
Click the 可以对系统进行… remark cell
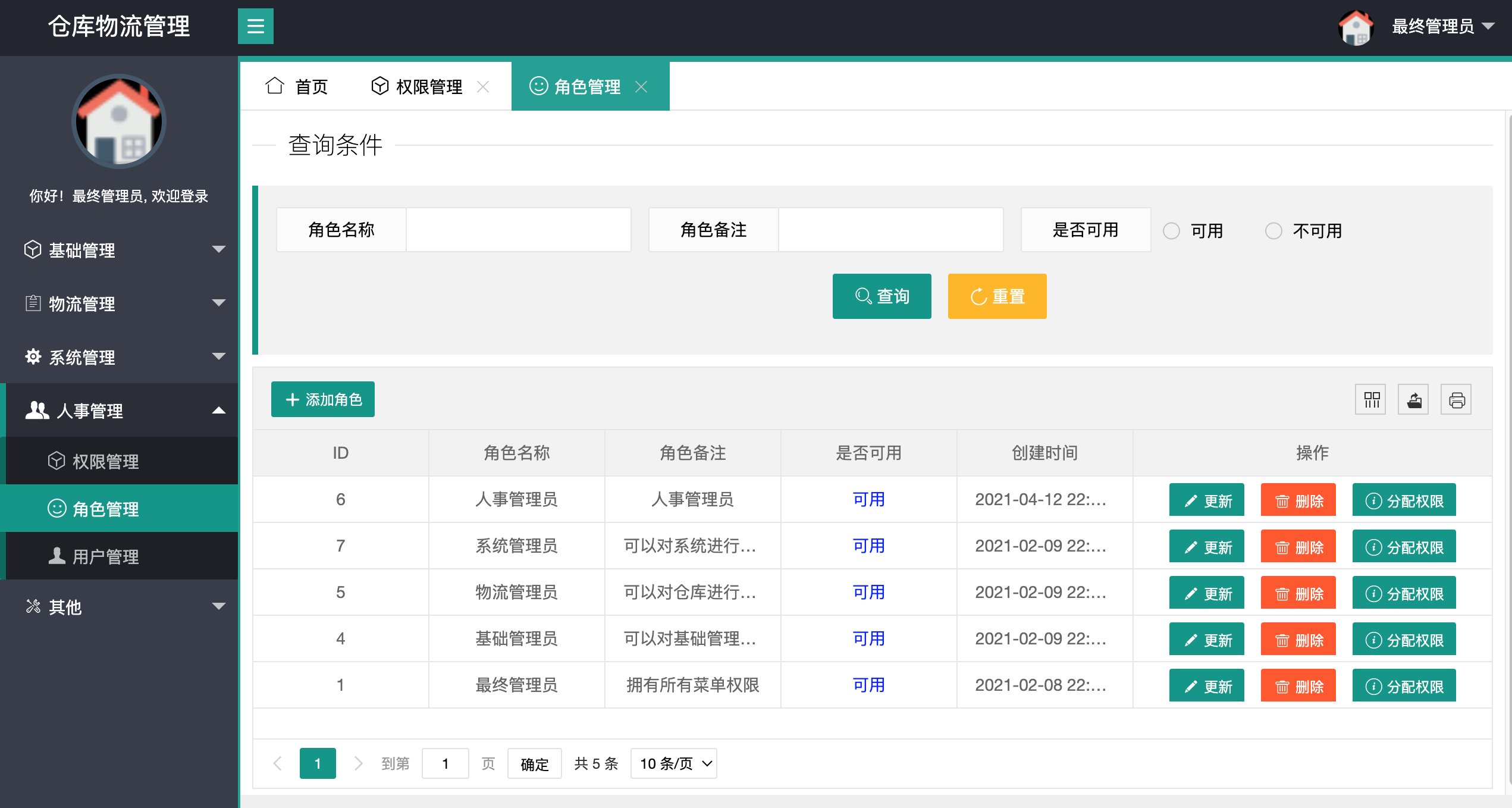(693, 546)
